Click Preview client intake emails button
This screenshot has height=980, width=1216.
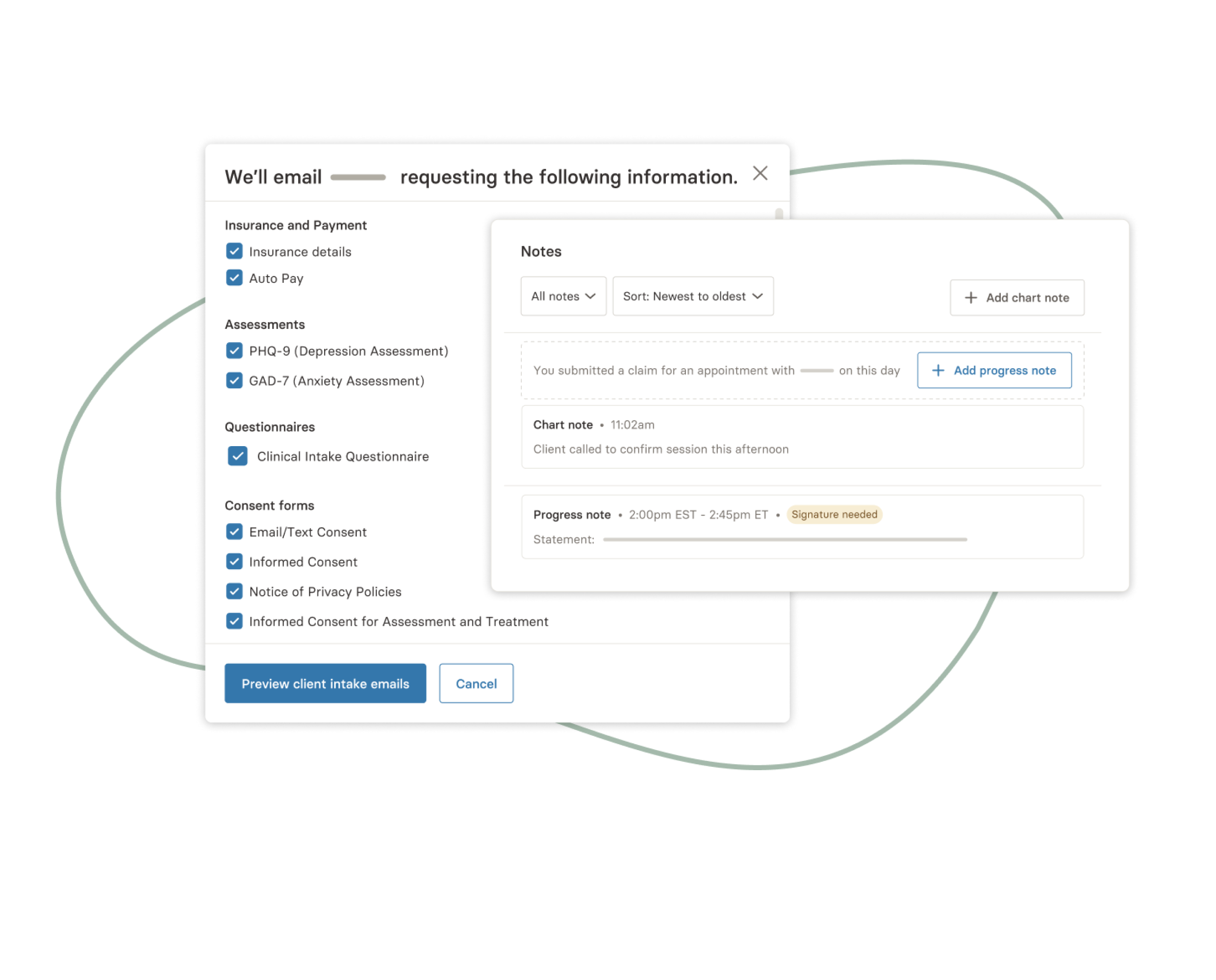point(326,683)
